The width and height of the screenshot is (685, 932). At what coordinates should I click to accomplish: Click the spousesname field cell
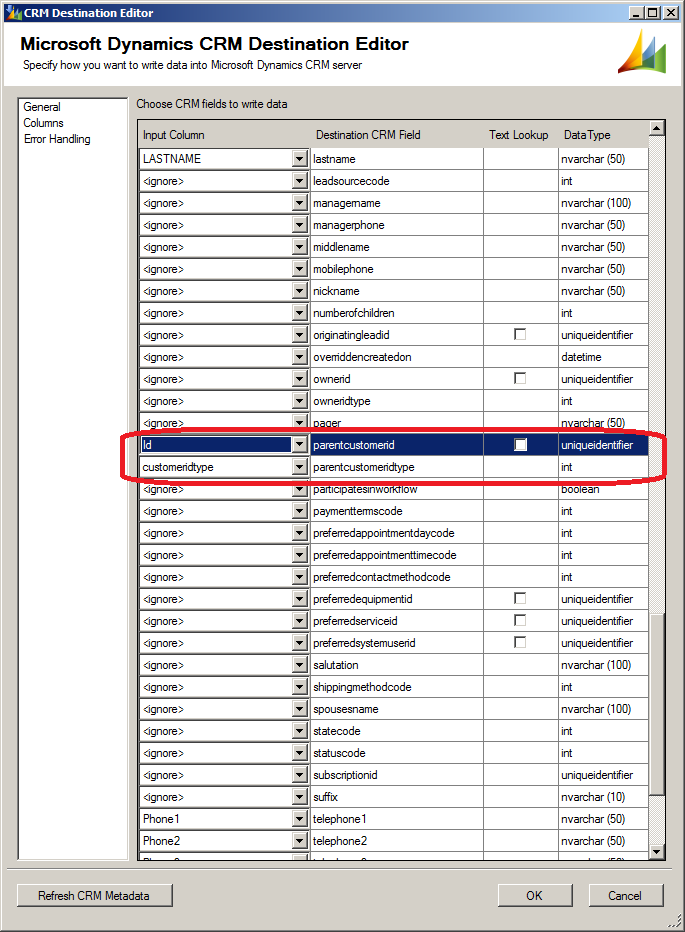[397, 709]
